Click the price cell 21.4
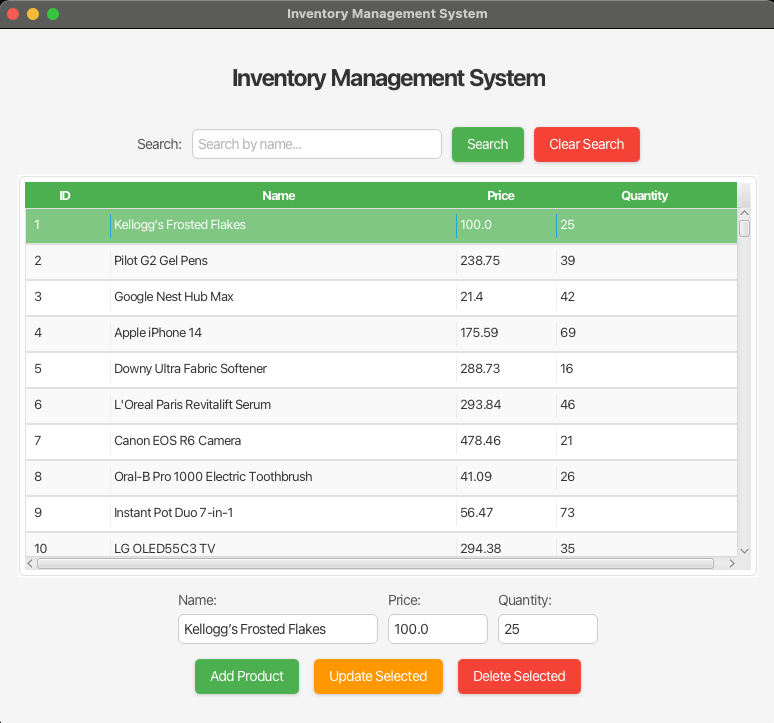Screen dimensions: 774x723 click(x=506, y=298)
